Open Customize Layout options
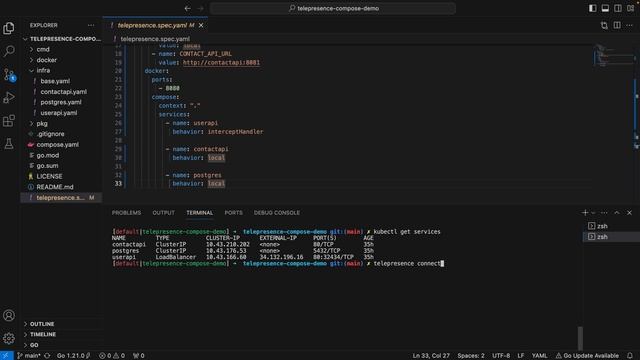The width and height of the screenshot is (640, 360). click(630, 8)
